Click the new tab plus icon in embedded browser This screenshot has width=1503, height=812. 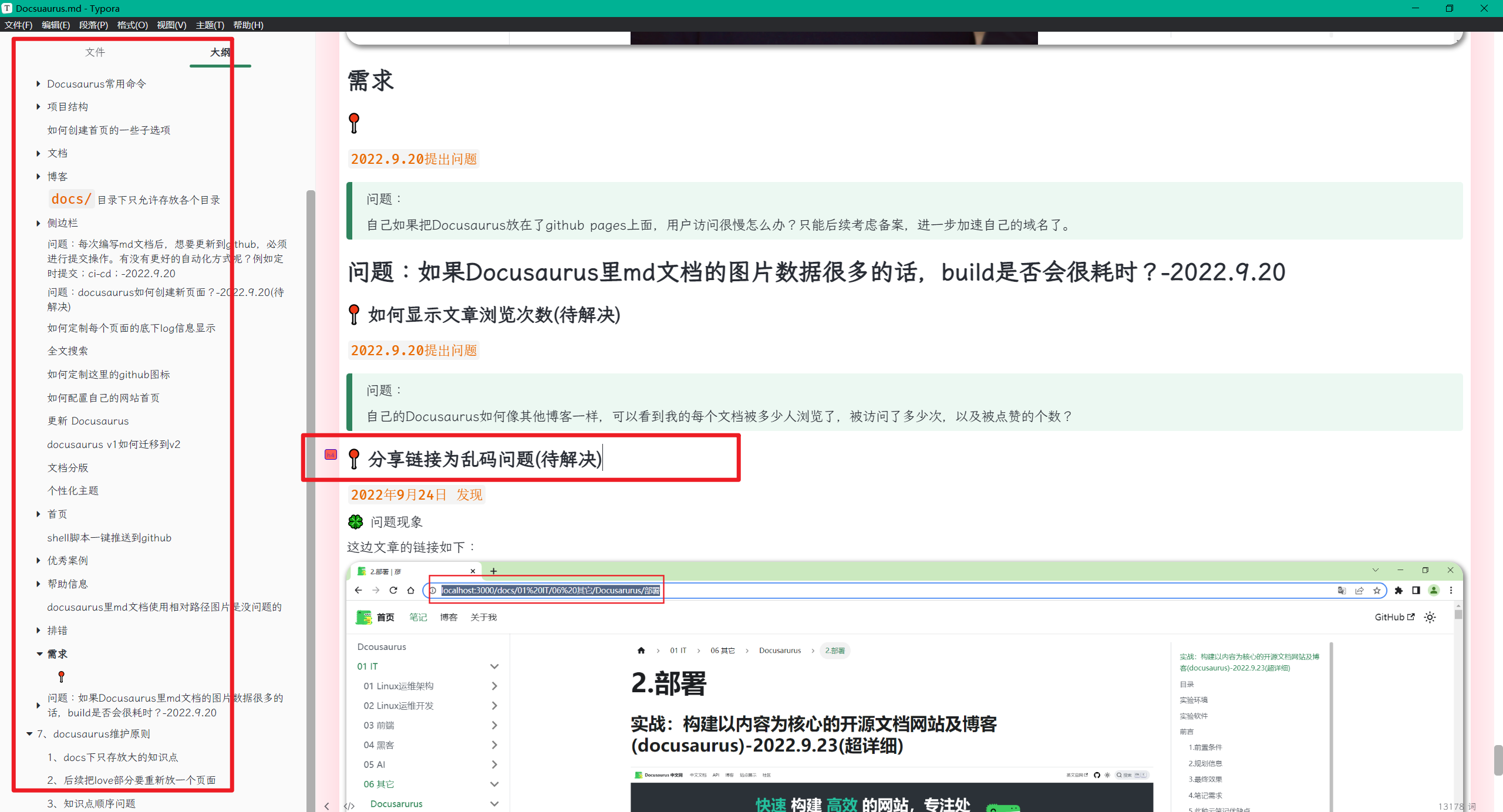[494, 571]
